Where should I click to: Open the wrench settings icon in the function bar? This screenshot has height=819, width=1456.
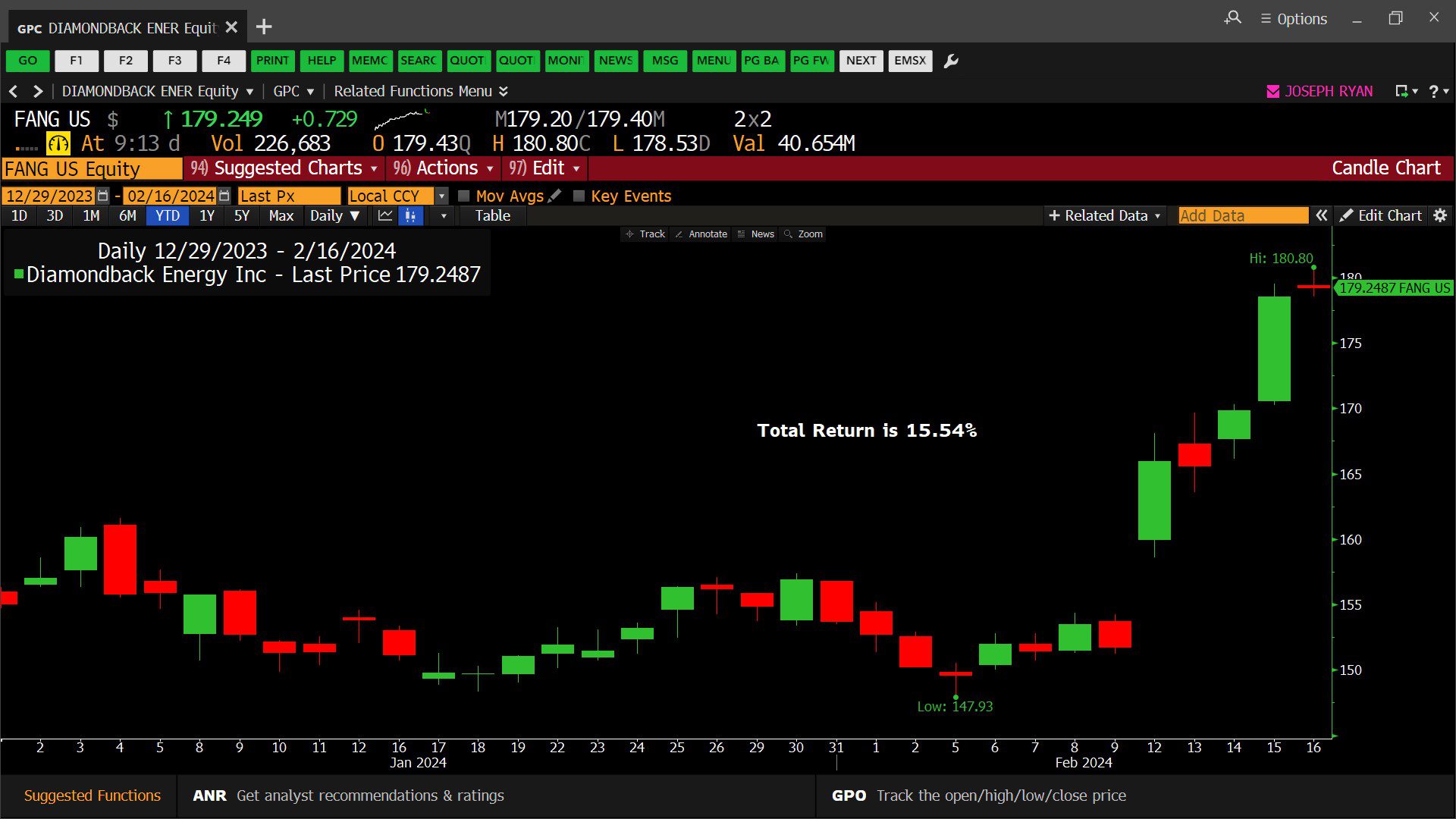click(951, 61)
